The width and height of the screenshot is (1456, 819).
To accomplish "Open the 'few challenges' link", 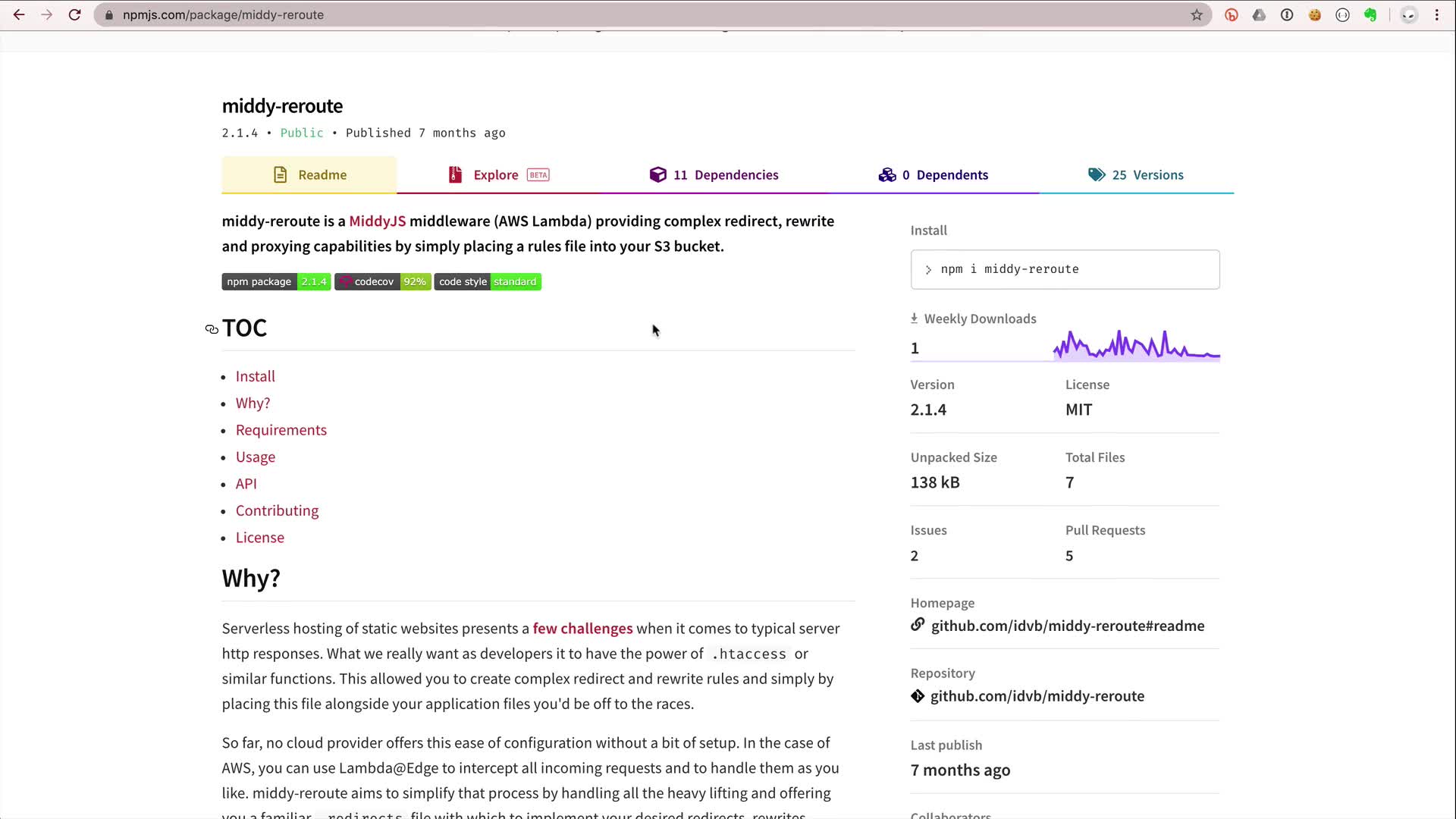I will (582, 629).
